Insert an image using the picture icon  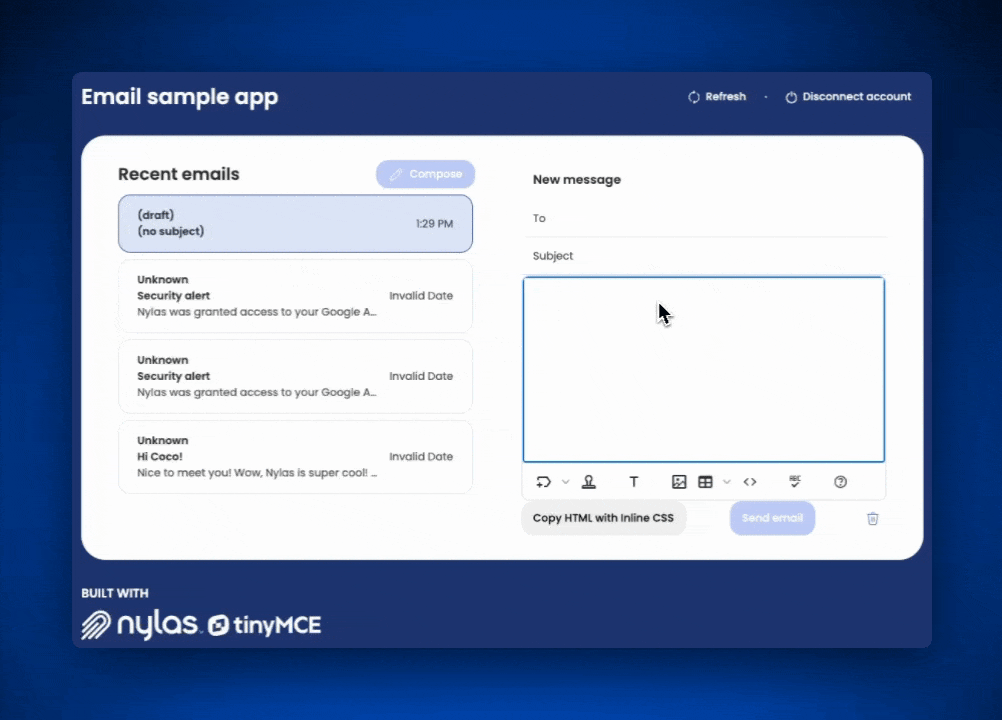(679, 482)
